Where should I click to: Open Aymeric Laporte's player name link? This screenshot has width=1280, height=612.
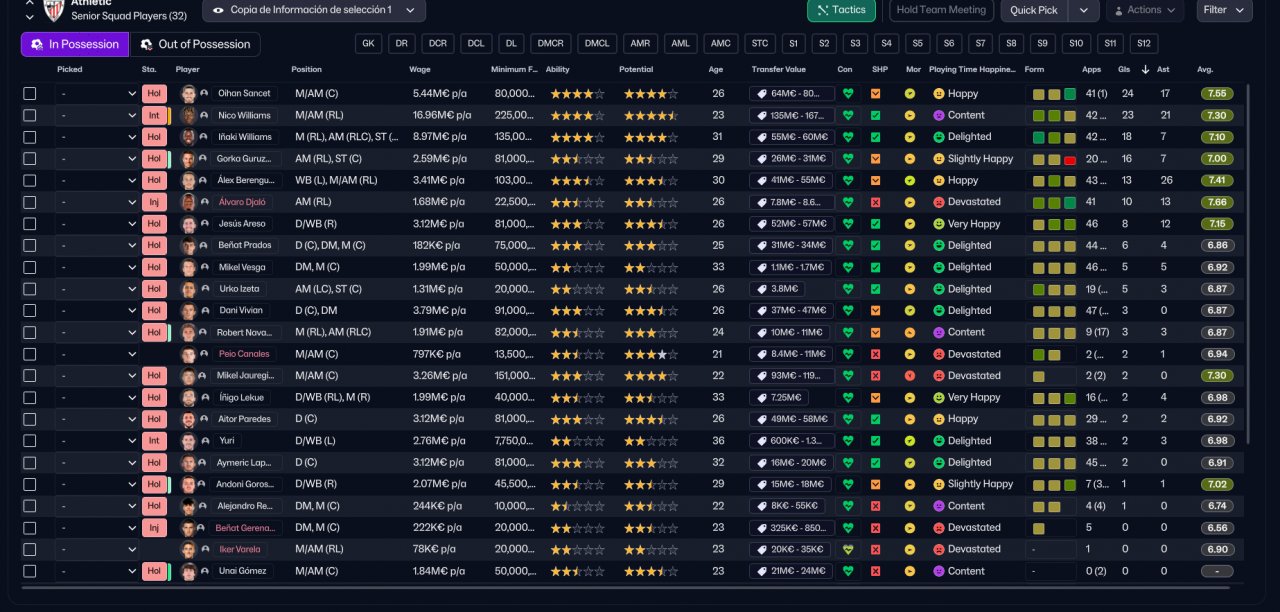(x=246, y=463)
